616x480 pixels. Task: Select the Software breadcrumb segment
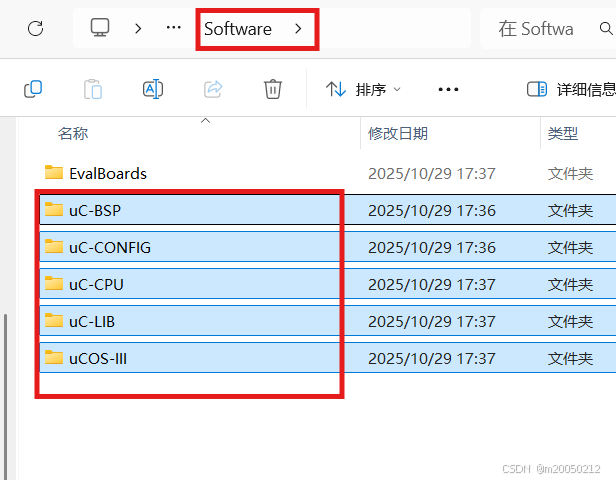click(x=238, y=29)
